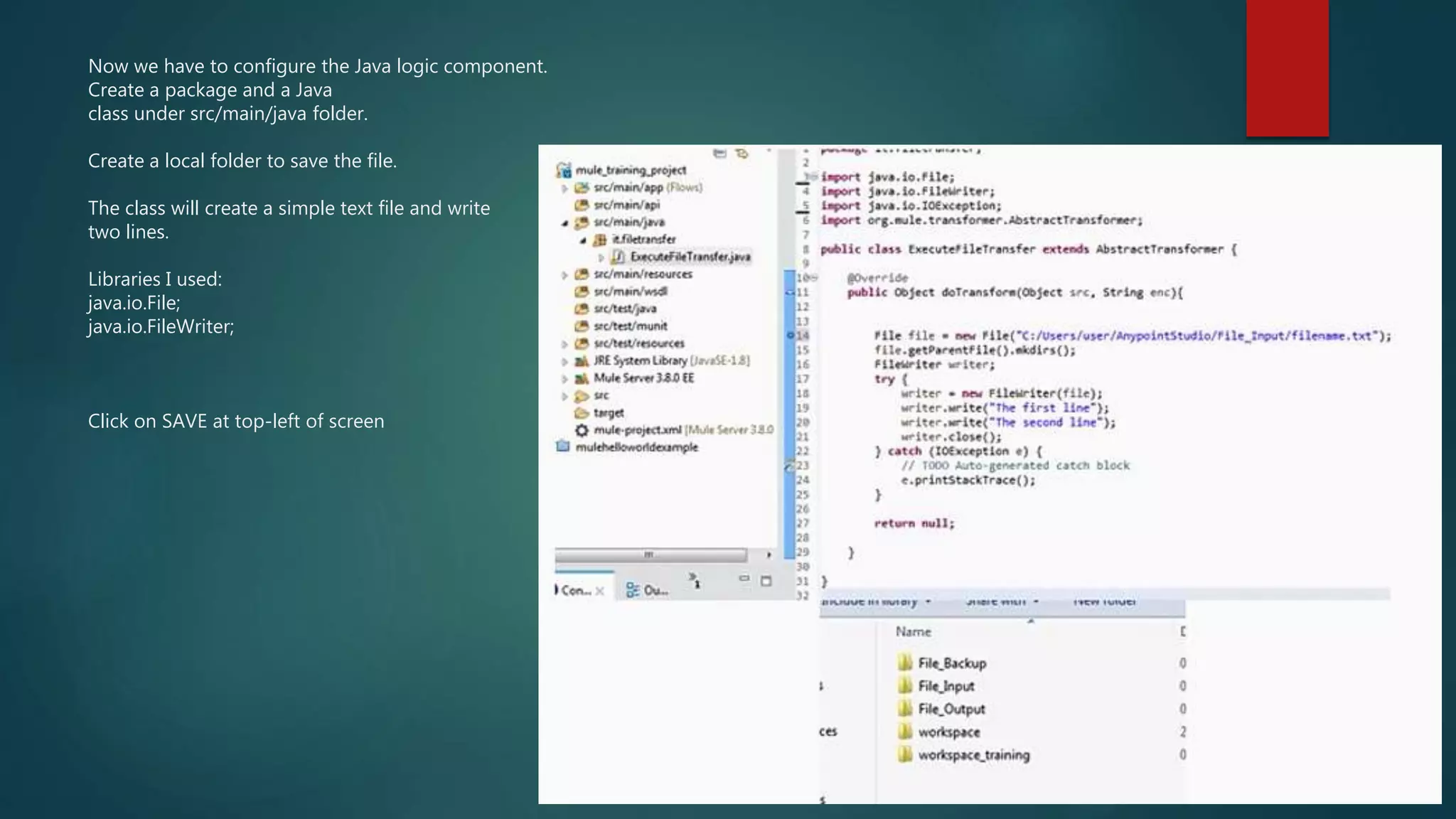1456x819 pixels.
Task: Select the src/main/wsdl label
Action: pos(630,291)
